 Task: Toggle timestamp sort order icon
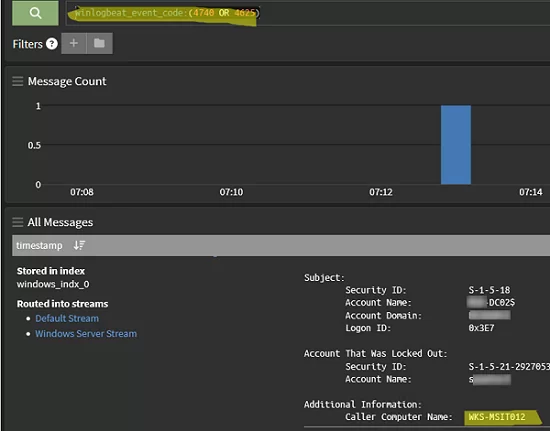click(x=79, y=245)
